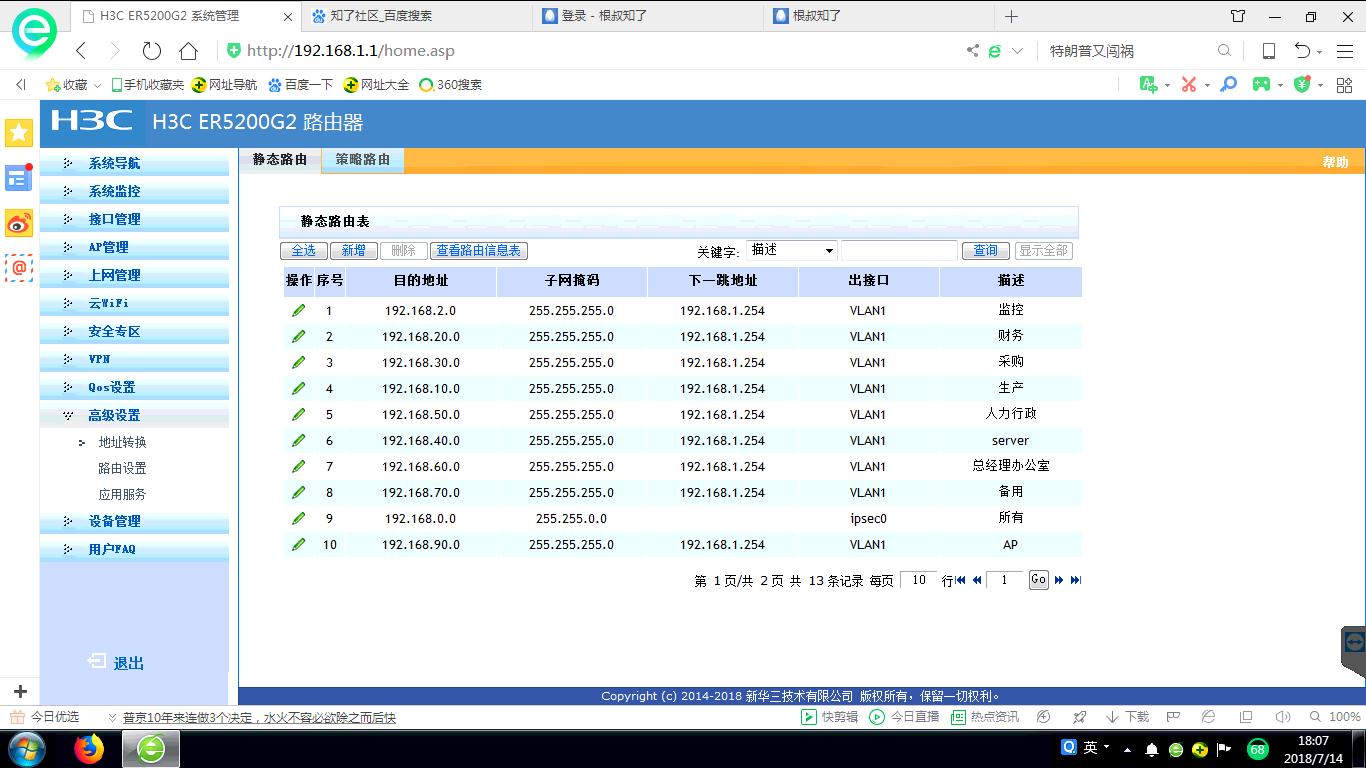Image resolution: width=1366 pixels, height=768 pixels.
Task: Edit route 192.168.70.0 with pencil icon
Action: tap(298, 493)
